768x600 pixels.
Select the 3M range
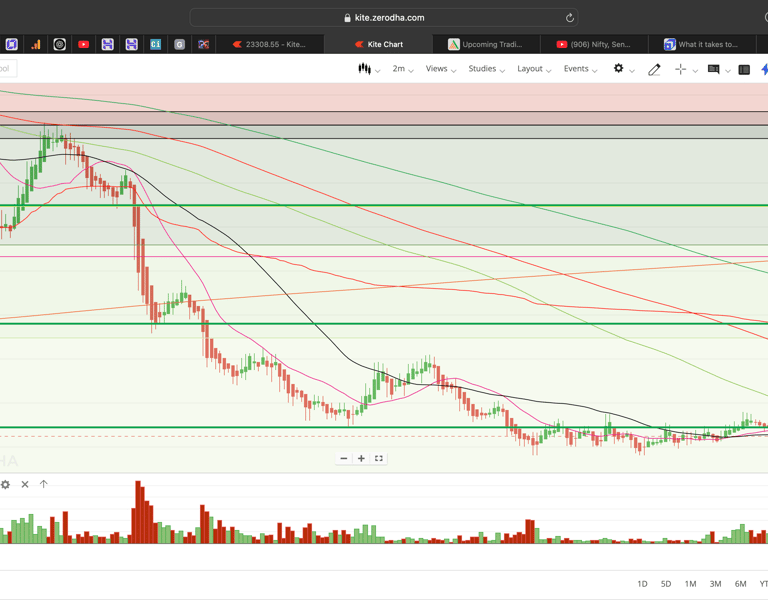(x=715, y=584)
